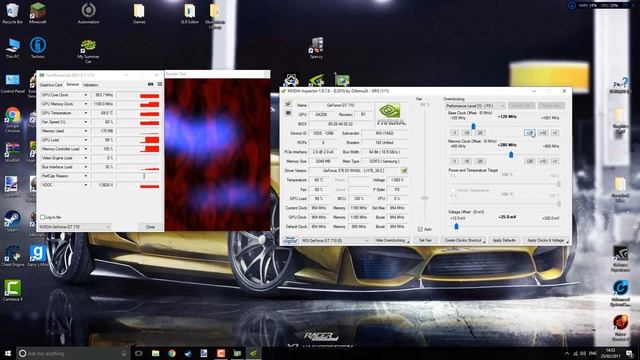Open Steam from the desktop
The height and width of the screenshot is (360, 640).
[13, 221]
